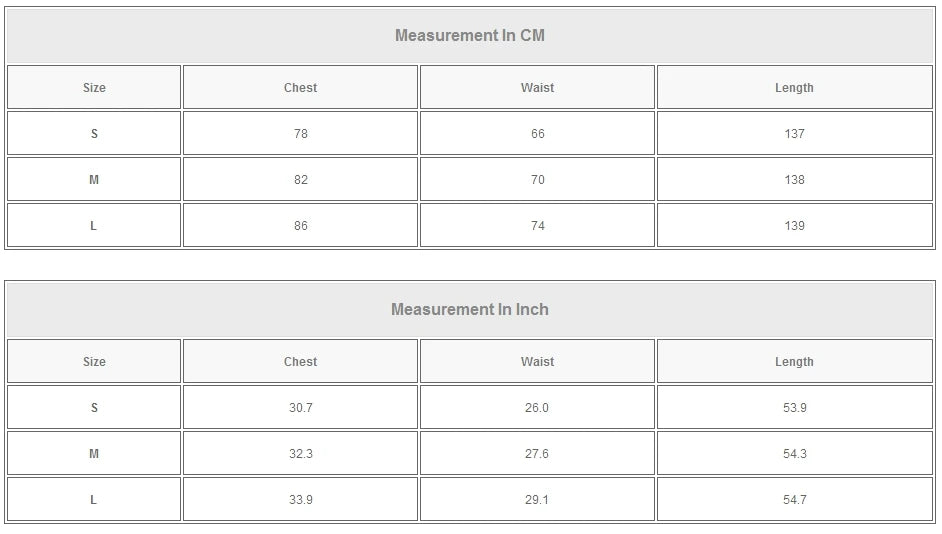Select the chest value 33.9 cell
The height and width of the screenshot is (534, 942).
(301, 500)
